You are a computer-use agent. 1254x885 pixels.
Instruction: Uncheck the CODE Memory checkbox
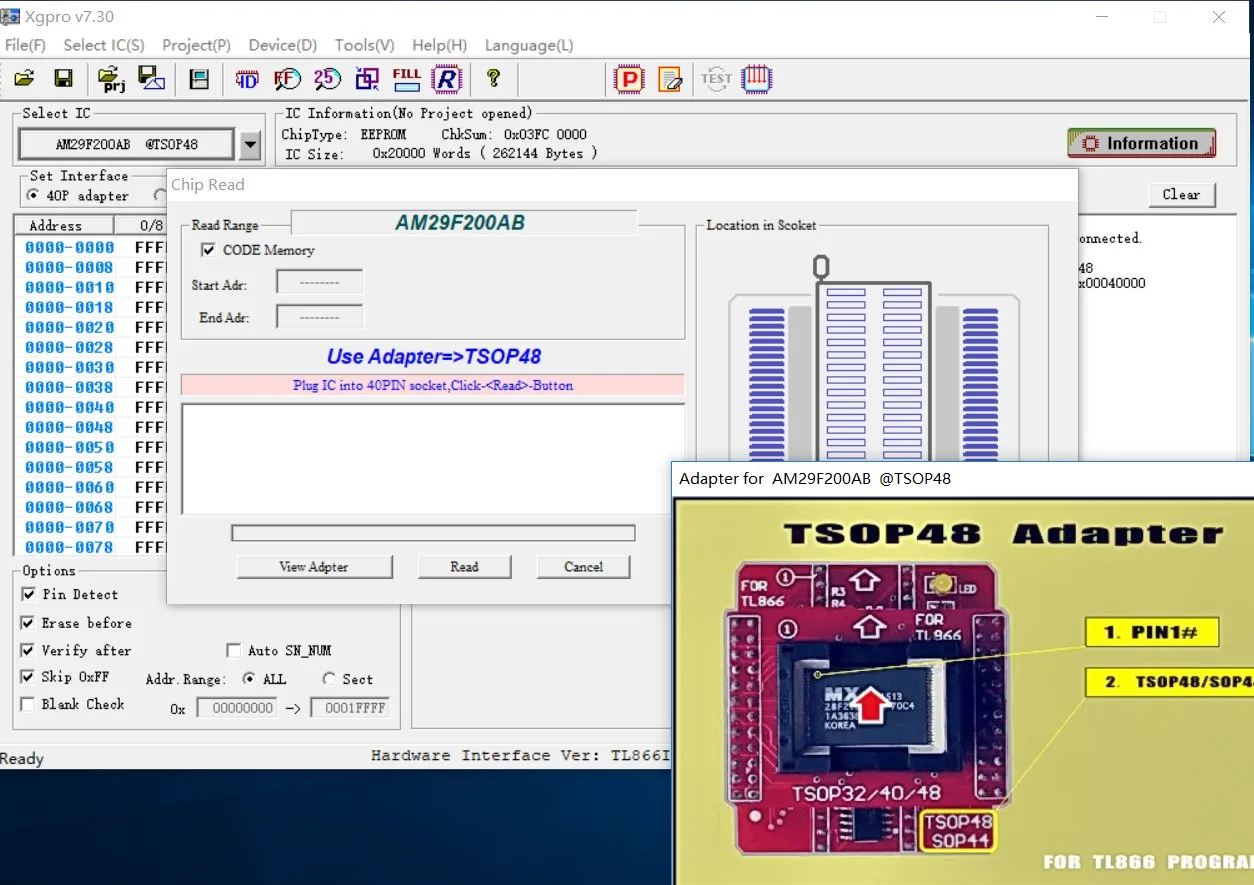tap(208, 250)
